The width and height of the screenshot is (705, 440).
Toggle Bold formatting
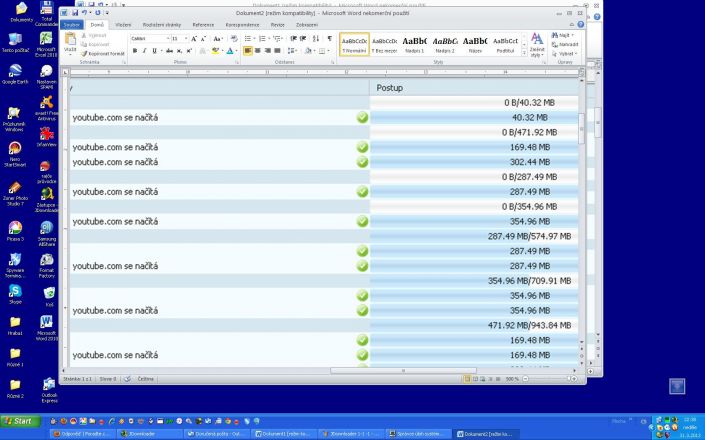pos(135,51)
